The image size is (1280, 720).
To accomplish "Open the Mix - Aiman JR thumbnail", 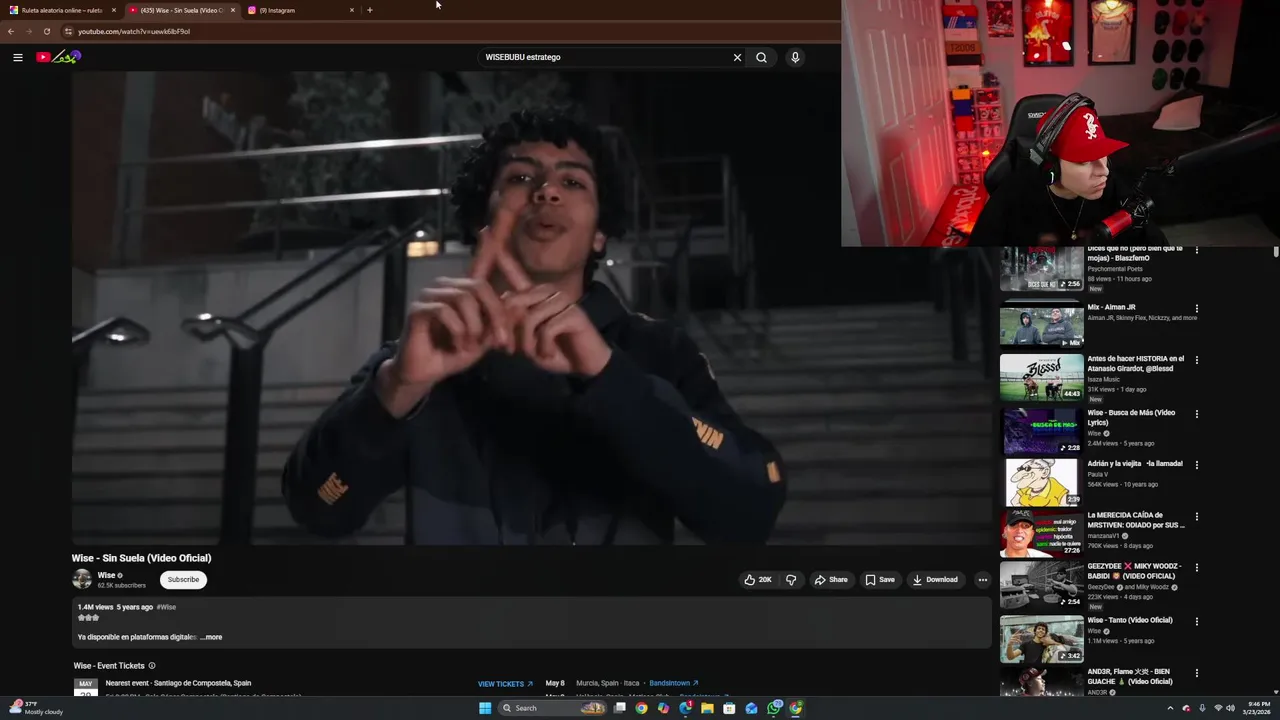I will [x=1041, y=324].
